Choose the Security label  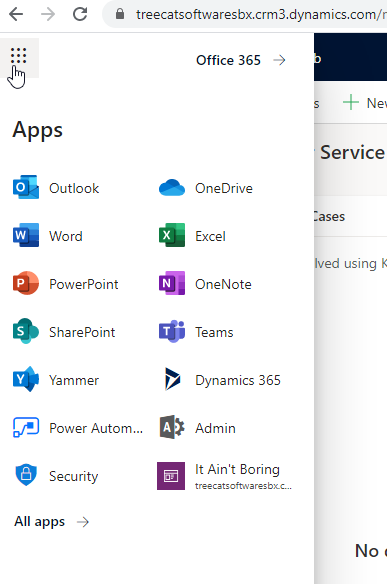[74, 476]
